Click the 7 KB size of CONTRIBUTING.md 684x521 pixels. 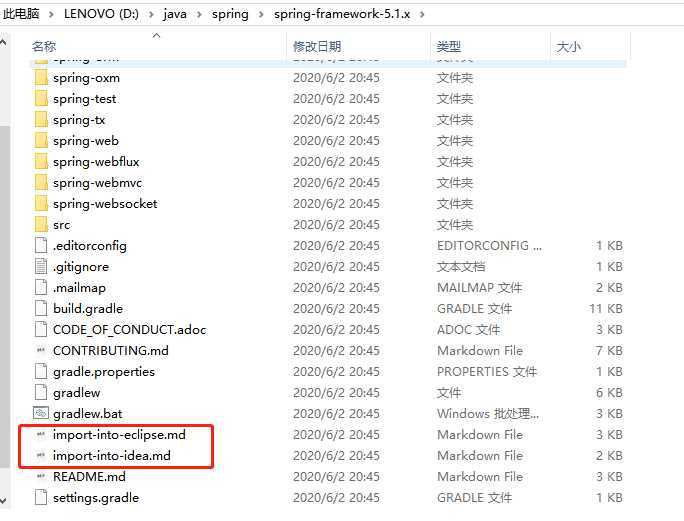(x=609, y=350)
